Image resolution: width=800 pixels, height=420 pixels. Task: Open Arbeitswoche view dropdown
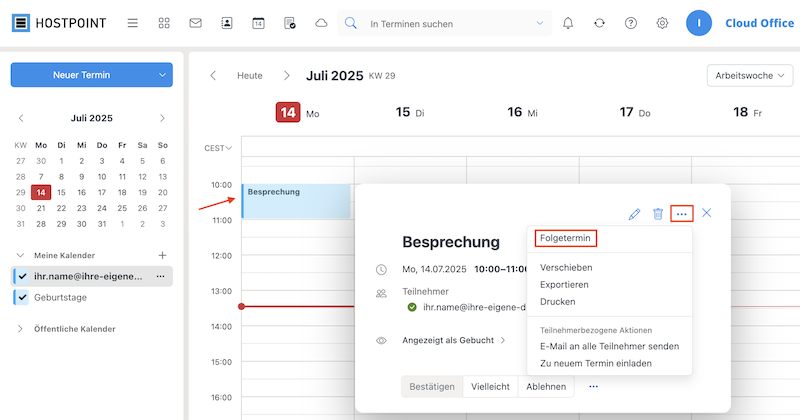[x=749, y=76]
